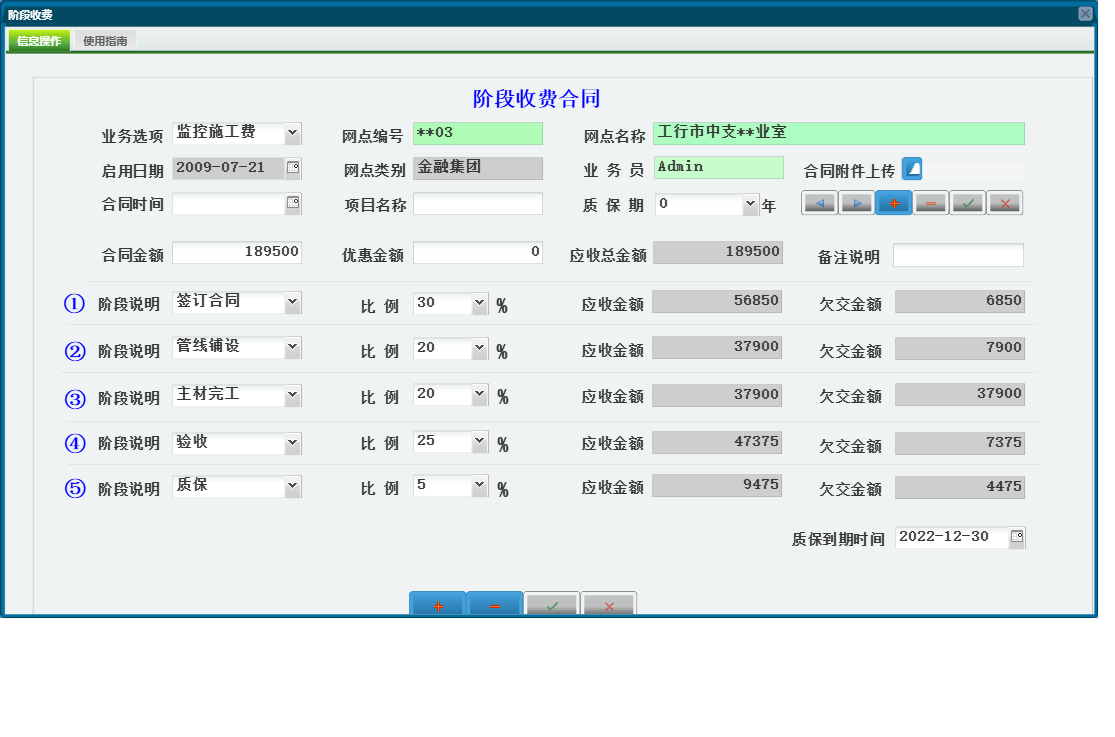Click the previous record arrow icon
Viewport: 1115px width, 737px height.
pos(819,202)
